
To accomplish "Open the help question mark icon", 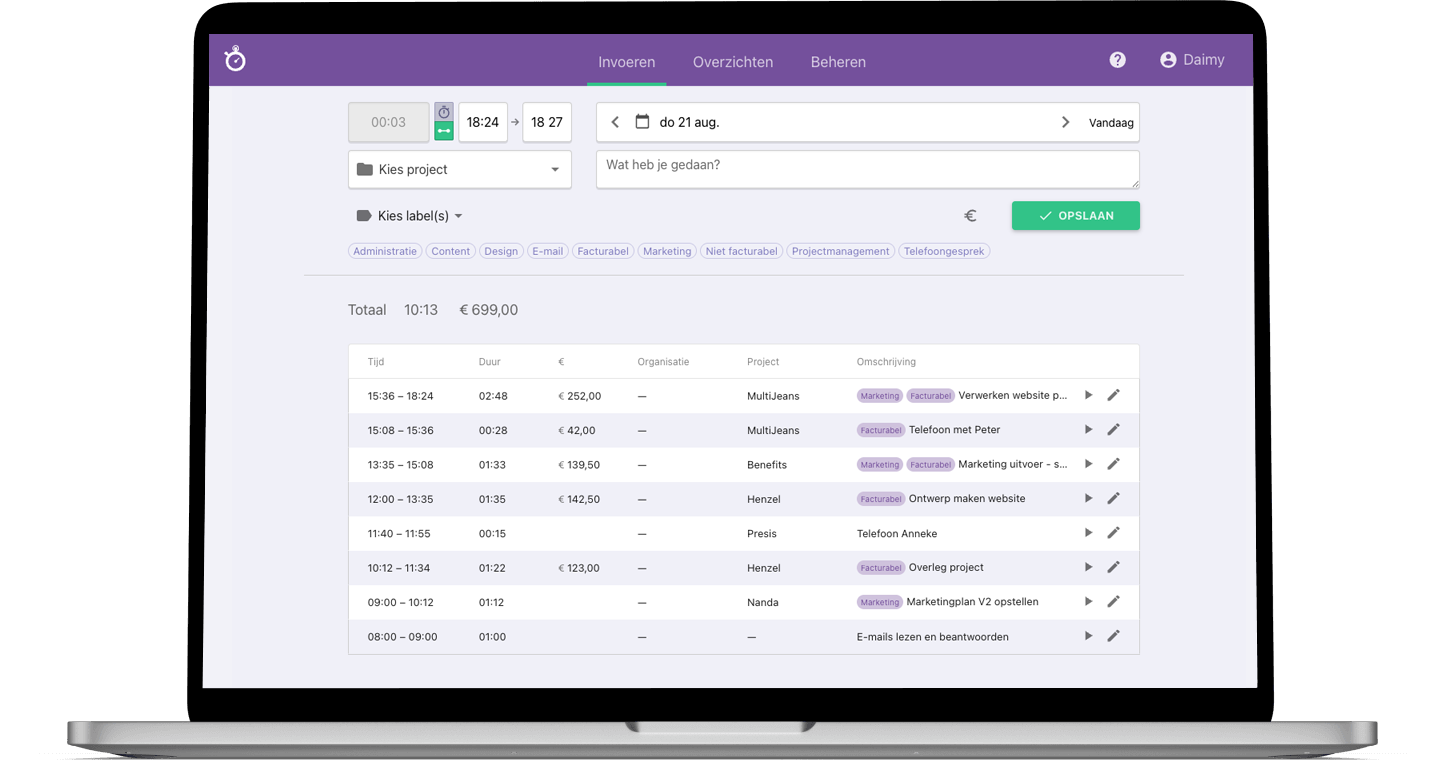I will (1118, 60).
